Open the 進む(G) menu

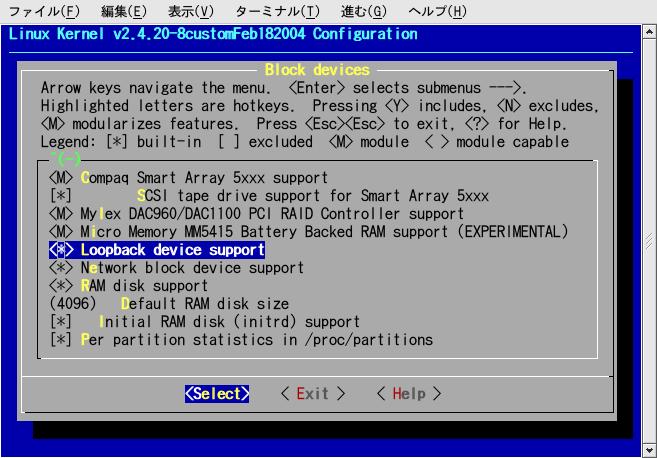[x=363, y=11]
